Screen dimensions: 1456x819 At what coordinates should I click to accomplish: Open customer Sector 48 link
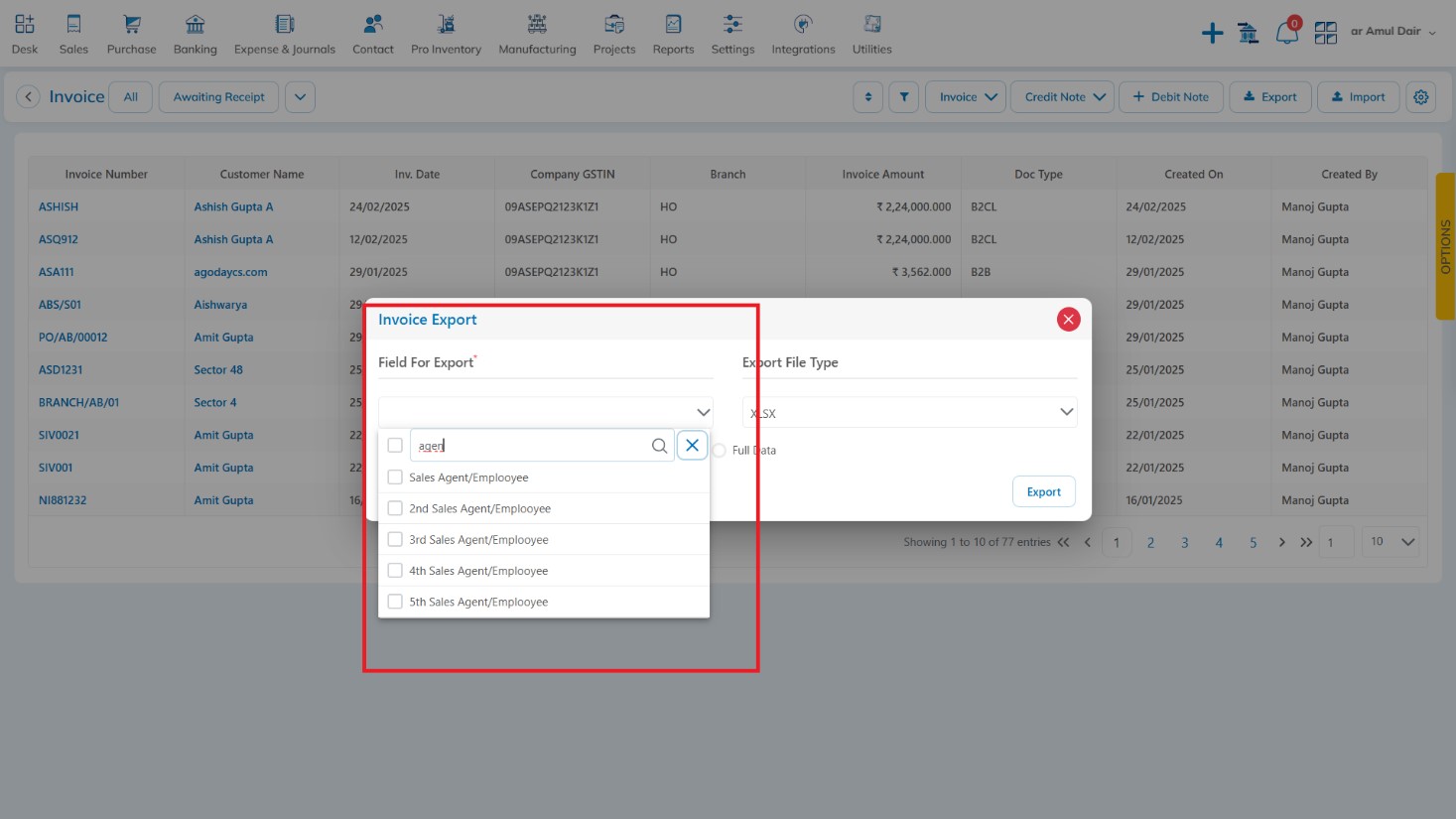click(218, 370)
